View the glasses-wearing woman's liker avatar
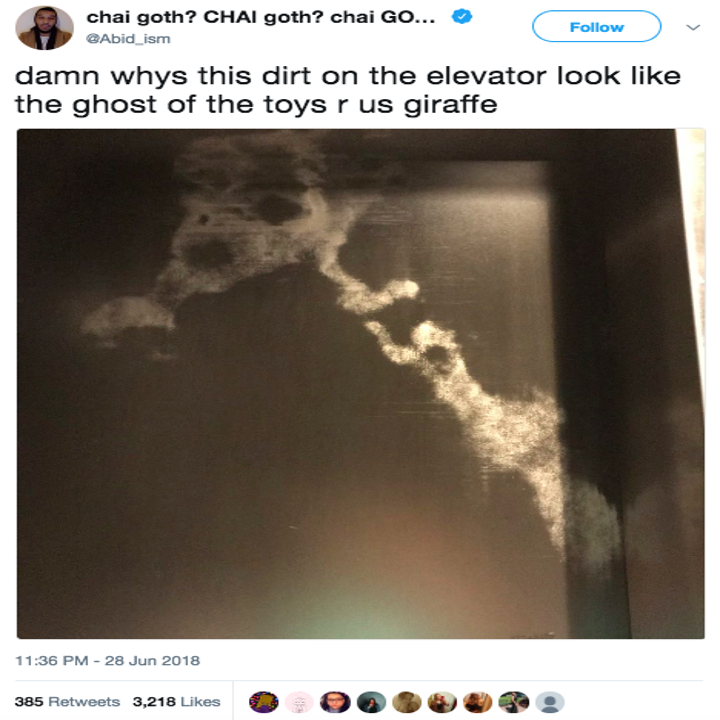 point(335,702)
